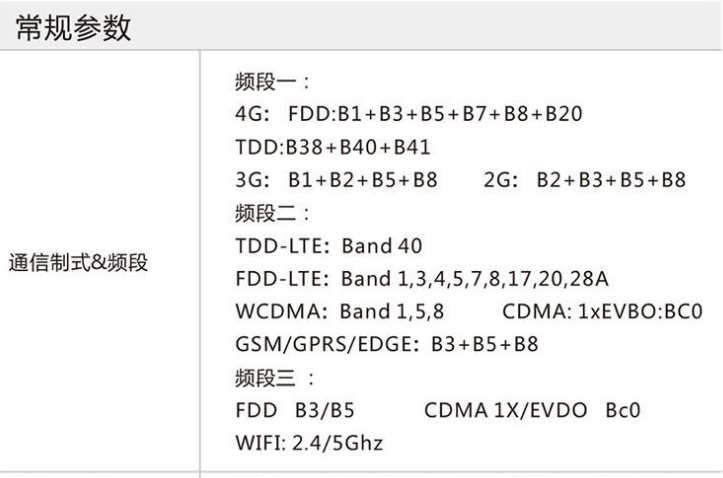Click the 4G label in 频段一
The height and width of the screenshot is (478, 723).
click(x=252, y=114)
